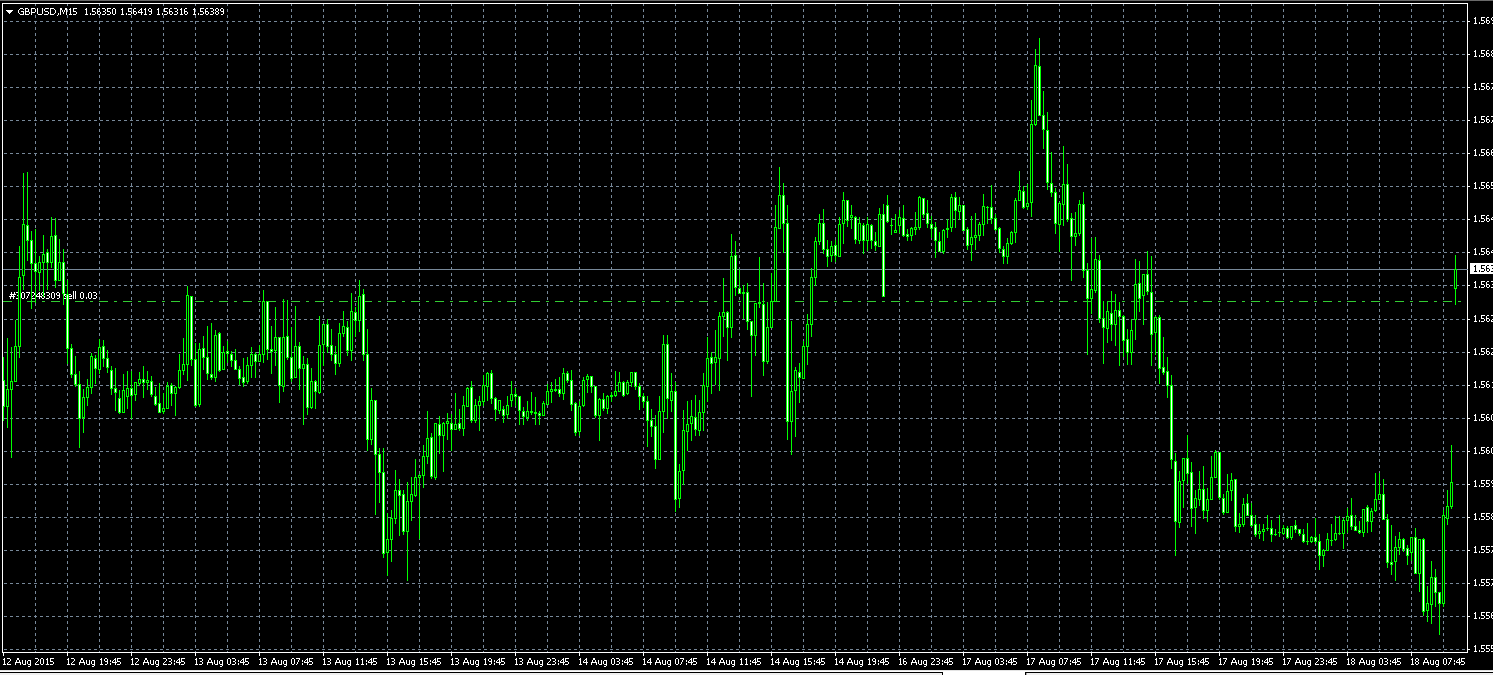Click the 18 Aug 07:45 time label
This screenshot has height=675, width=1493.
[x=1438, y=662]
